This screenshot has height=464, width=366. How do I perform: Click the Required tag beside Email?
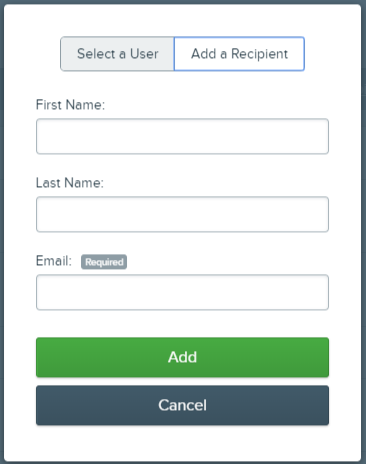coord(104,262)
